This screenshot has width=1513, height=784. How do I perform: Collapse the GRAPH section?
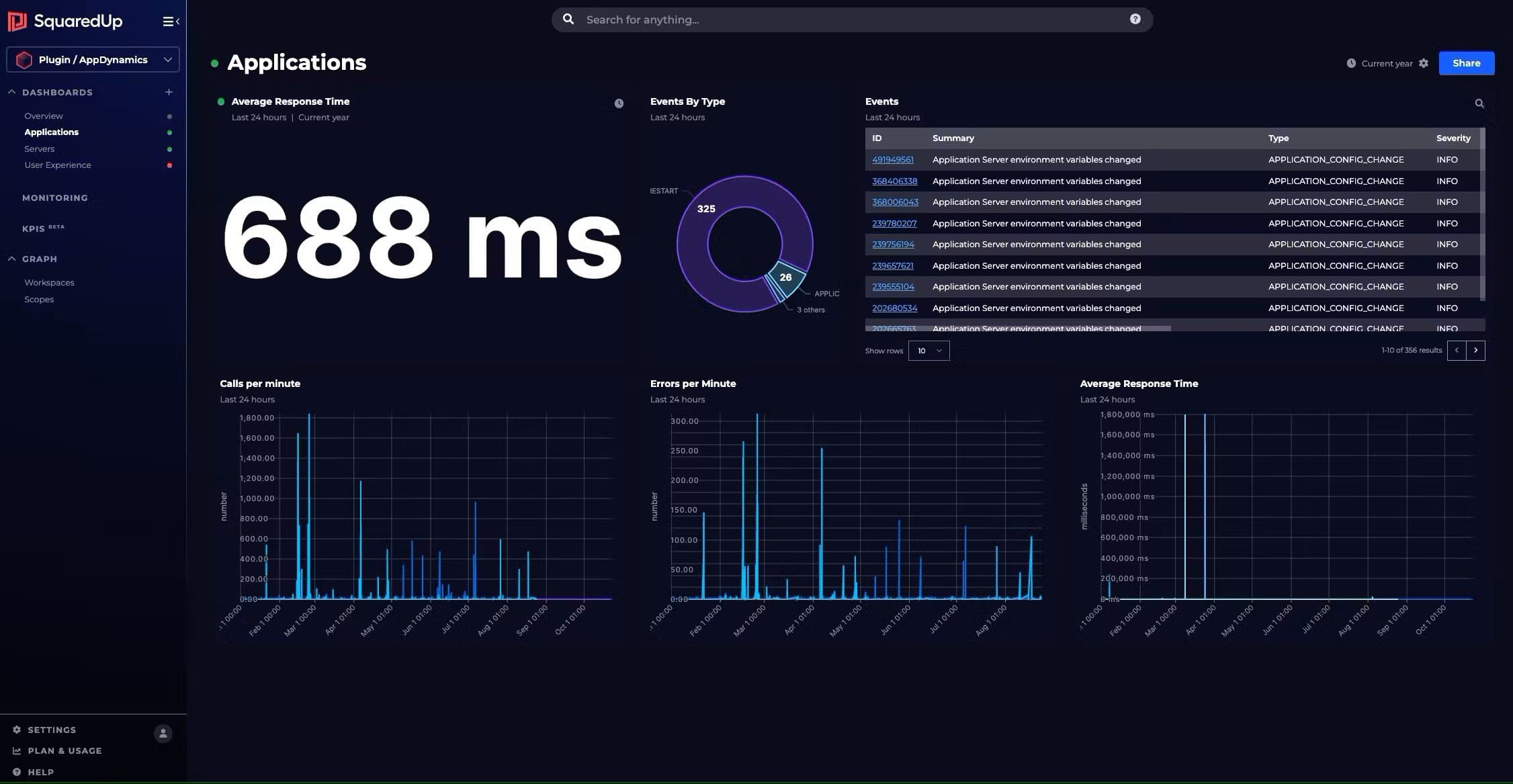click(x=11, y=258)
